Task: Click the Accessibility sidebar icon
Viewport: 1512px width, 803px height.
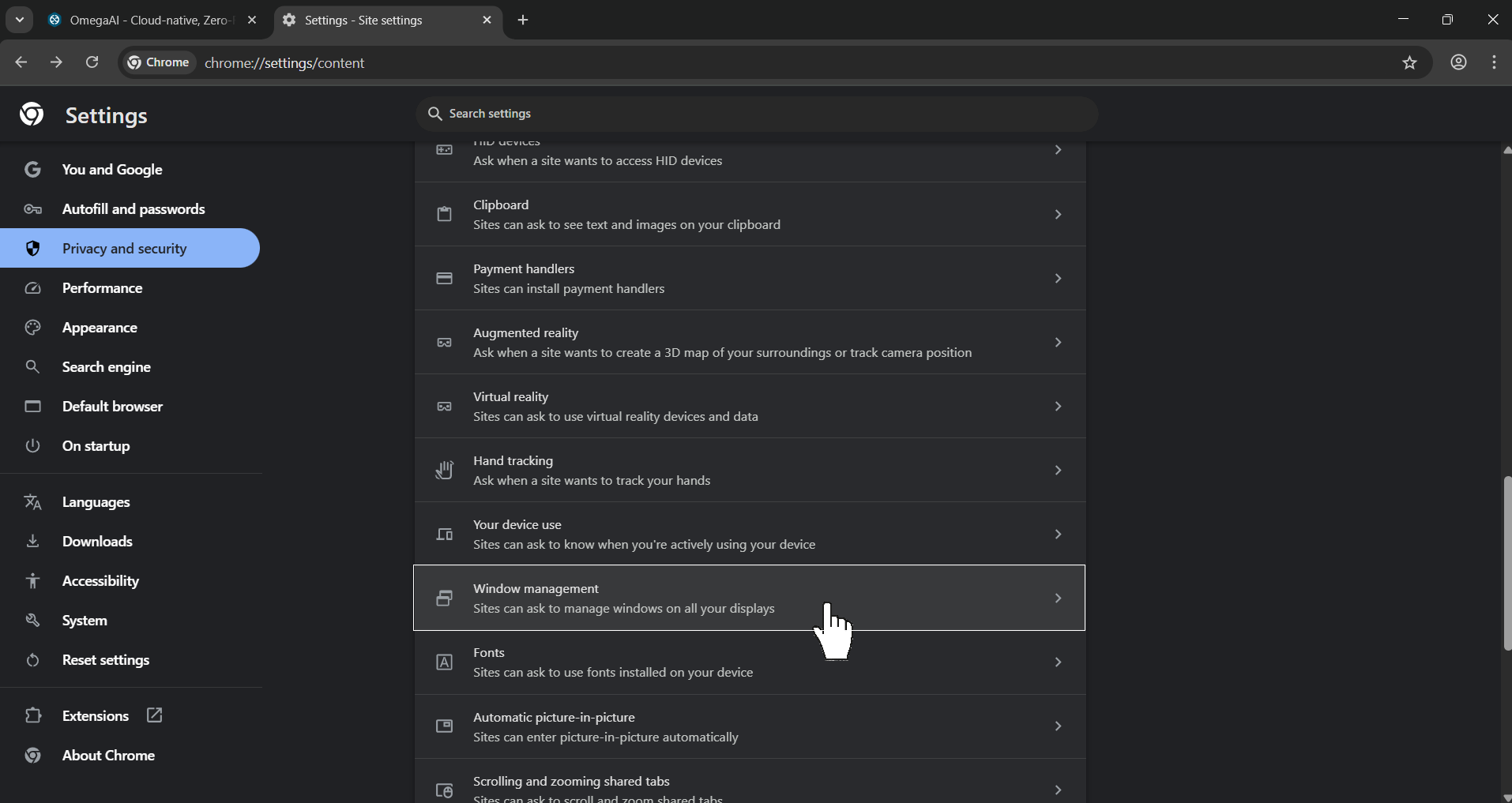Action: coord(32,581)
